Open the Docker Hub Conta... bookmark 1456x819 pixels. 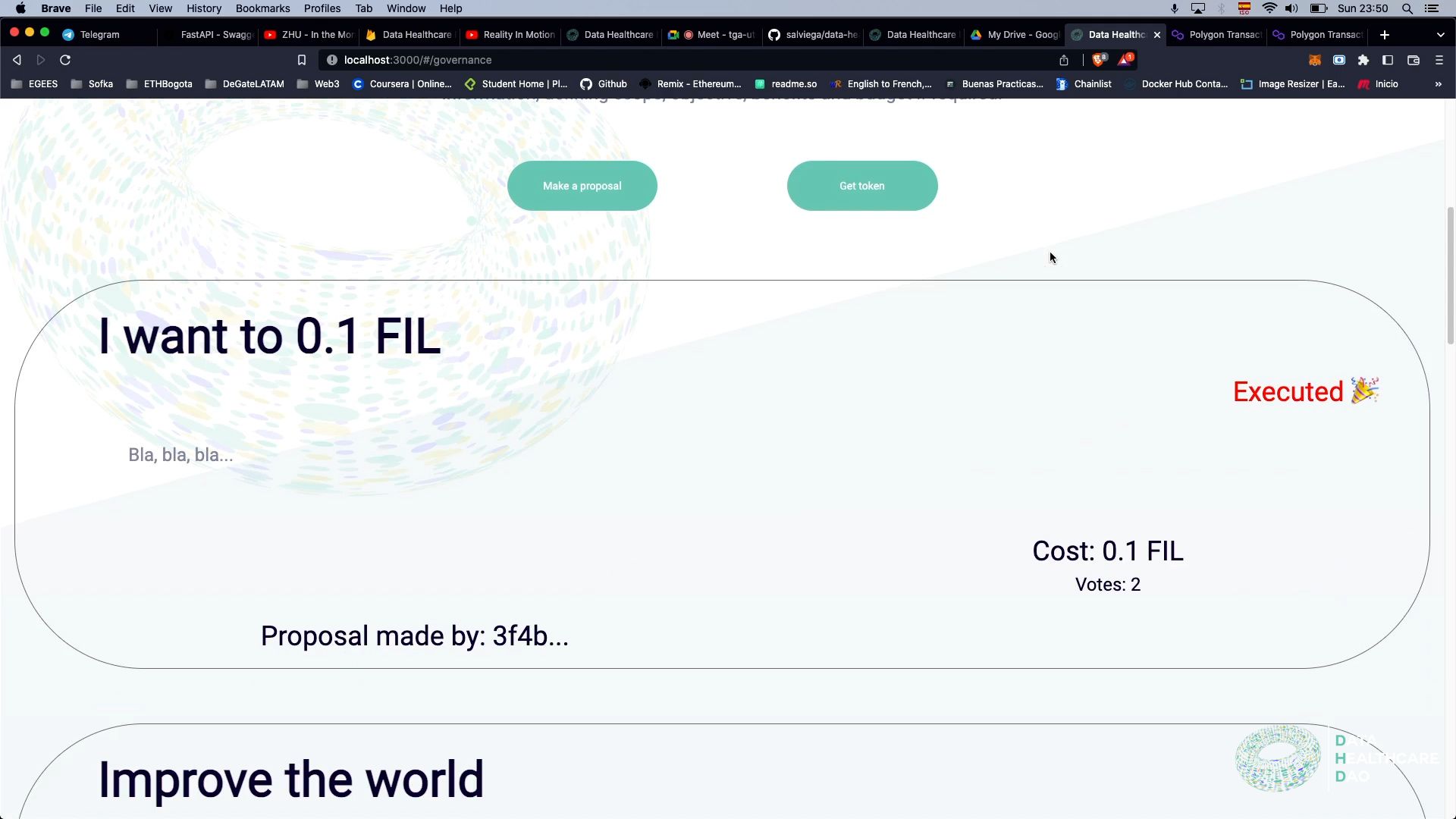1175,84
